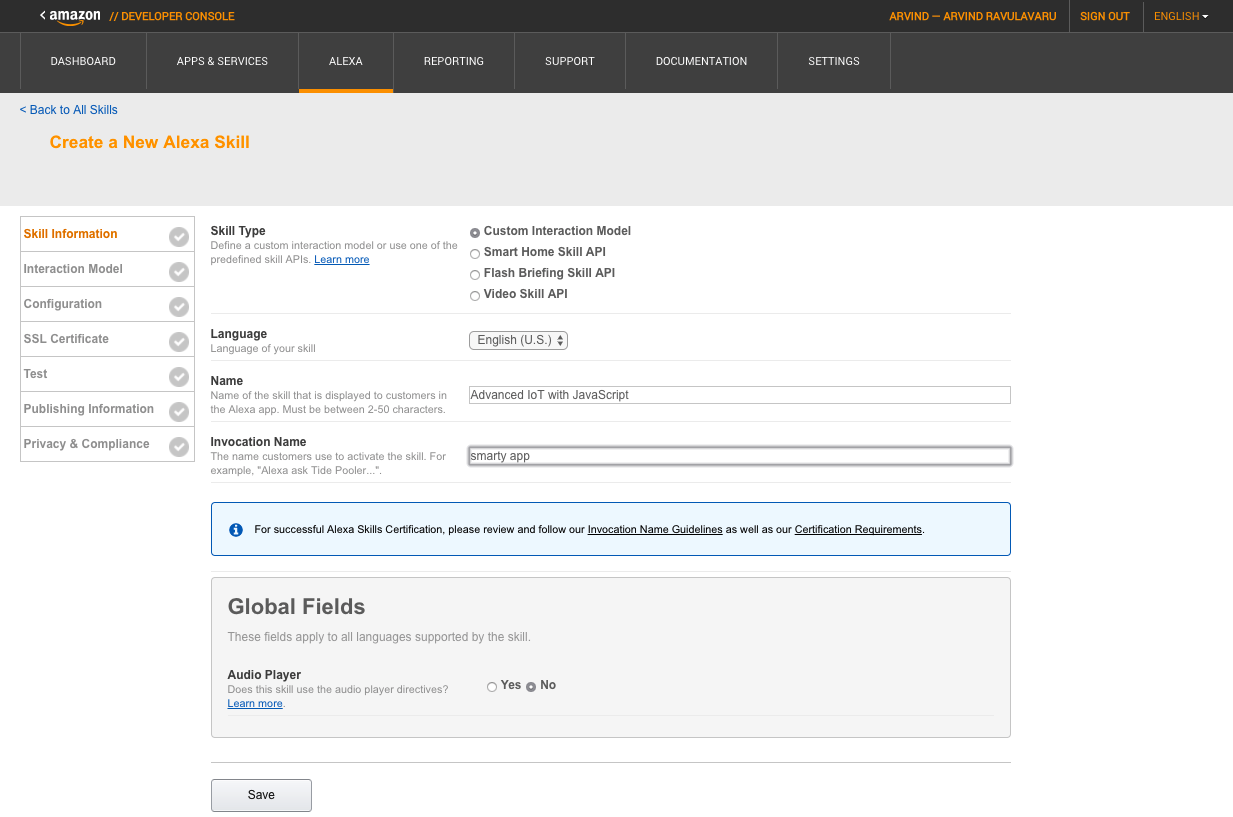Click into the Invocation Name text field
1233x817 pixels.
(x=739, y=456)
